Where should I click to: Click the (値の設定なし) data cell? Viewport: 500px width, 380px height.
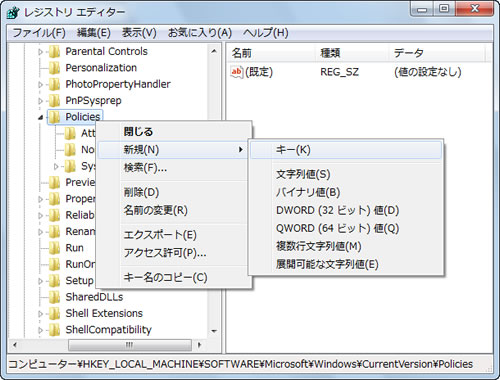click(428, 72)
